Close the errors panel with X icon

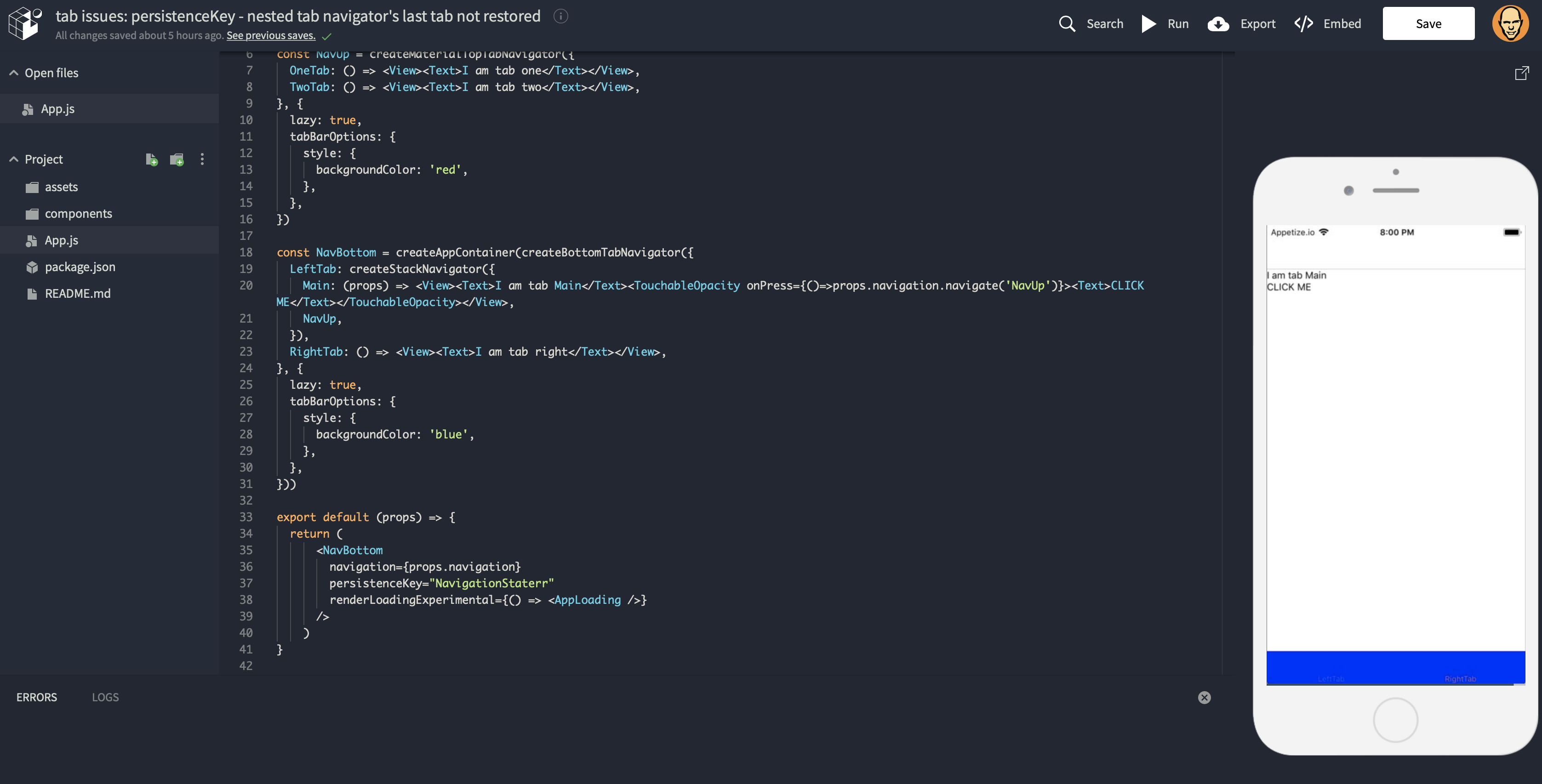click(1205, 697)
